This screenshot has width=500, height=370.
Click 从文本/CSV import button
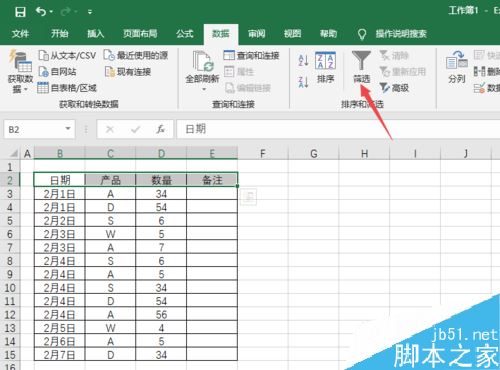pos(67,55)
